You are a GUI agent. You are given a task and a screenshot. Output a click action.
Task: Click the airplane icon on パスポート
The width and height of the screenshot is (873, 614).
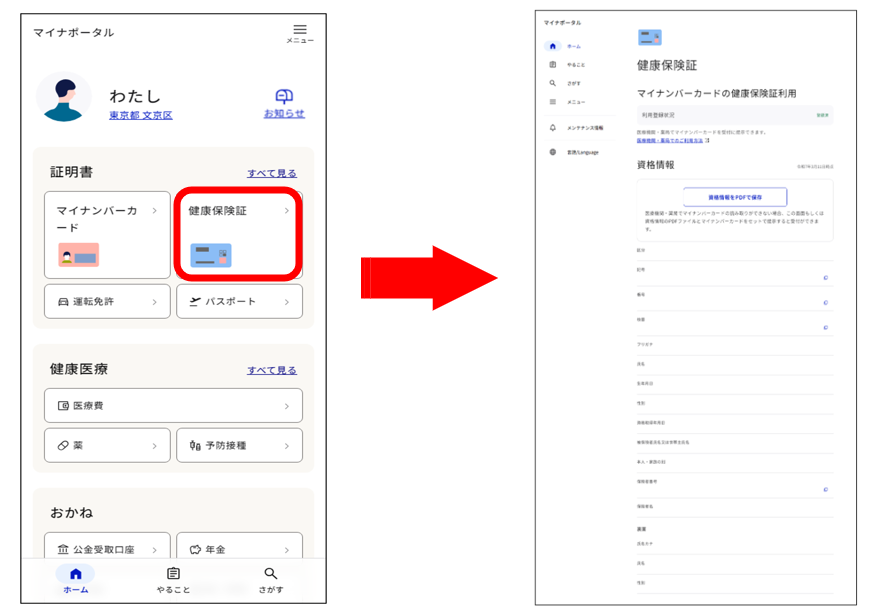point(195,302)
